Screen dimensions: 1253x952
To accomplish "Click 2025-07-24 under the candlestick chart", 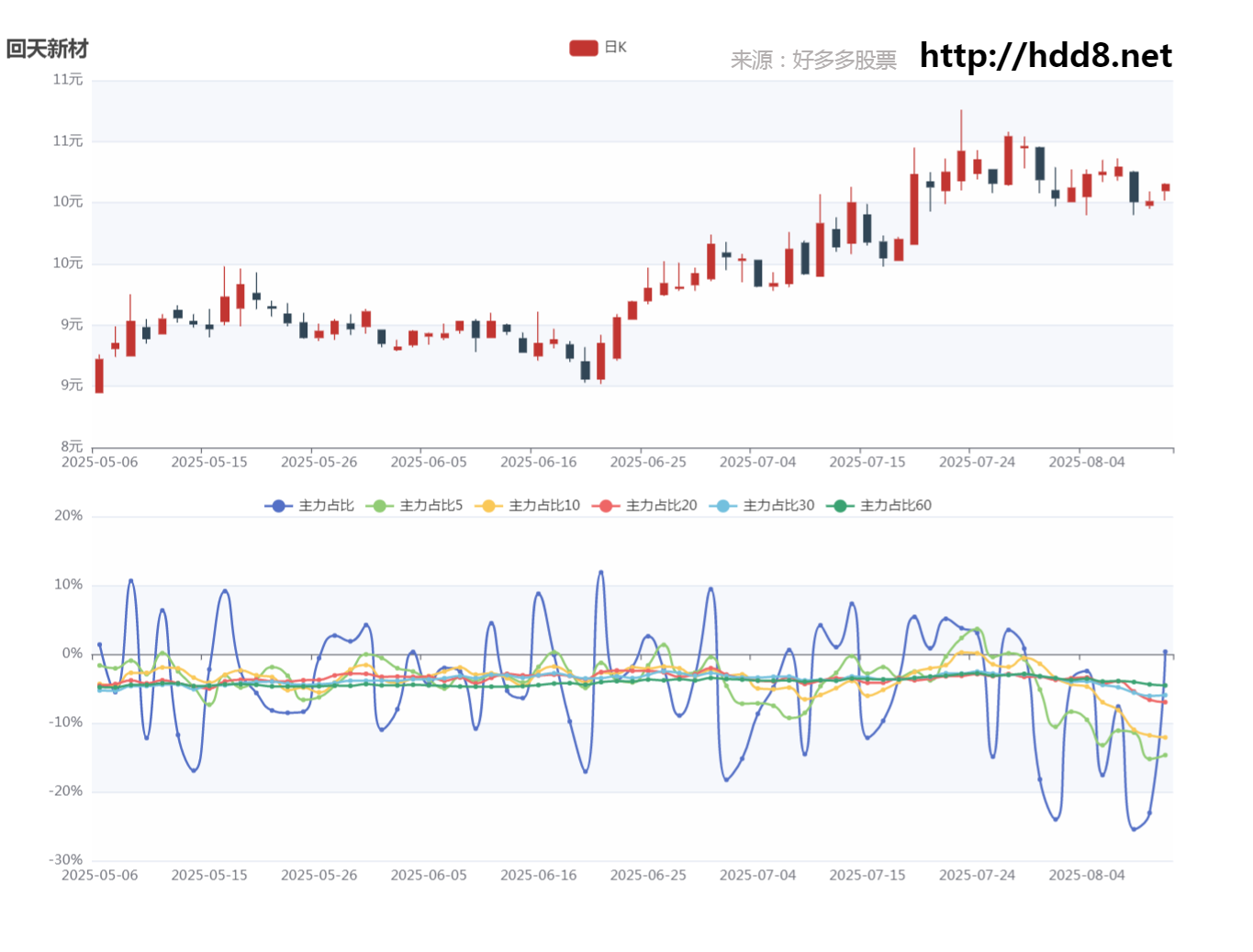I will click(x=978, y=463).
